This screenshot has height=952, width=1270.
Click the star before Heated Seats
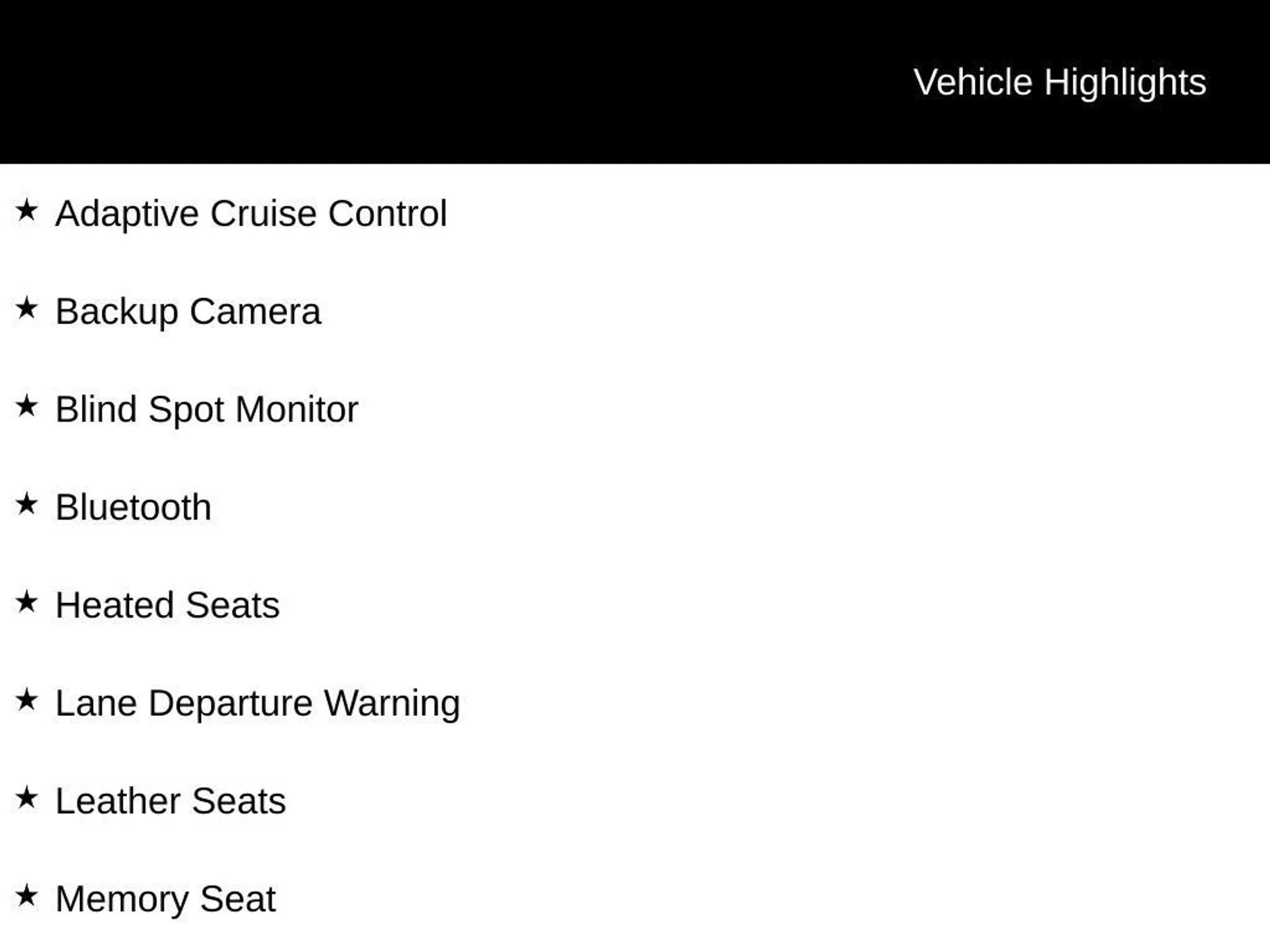26,602
